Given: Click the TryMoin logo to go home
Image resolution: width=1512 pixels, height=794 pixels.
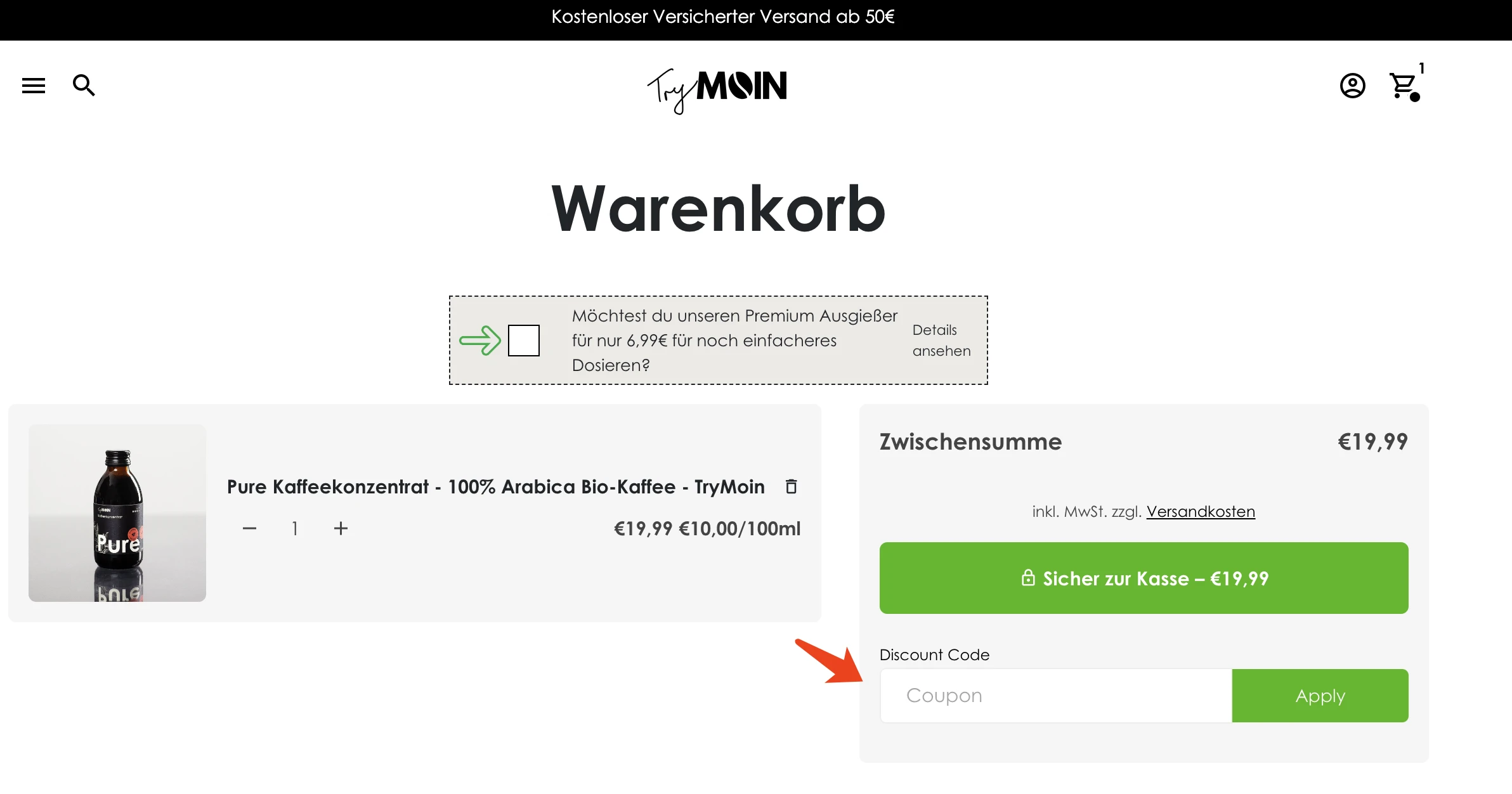Looking at the screenshot, I should tap(718, 85).
